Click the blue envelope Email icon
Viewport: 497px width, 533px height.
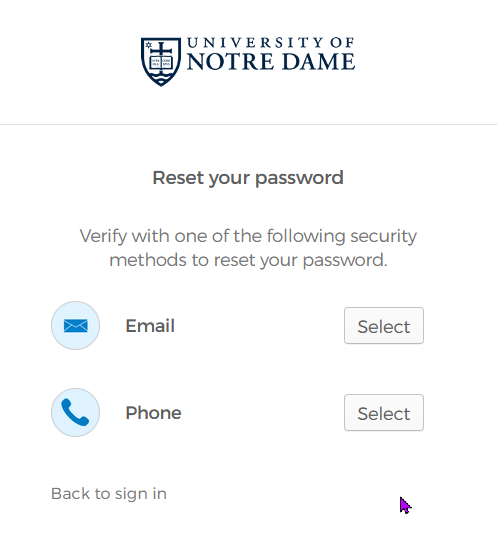(75, 326)
